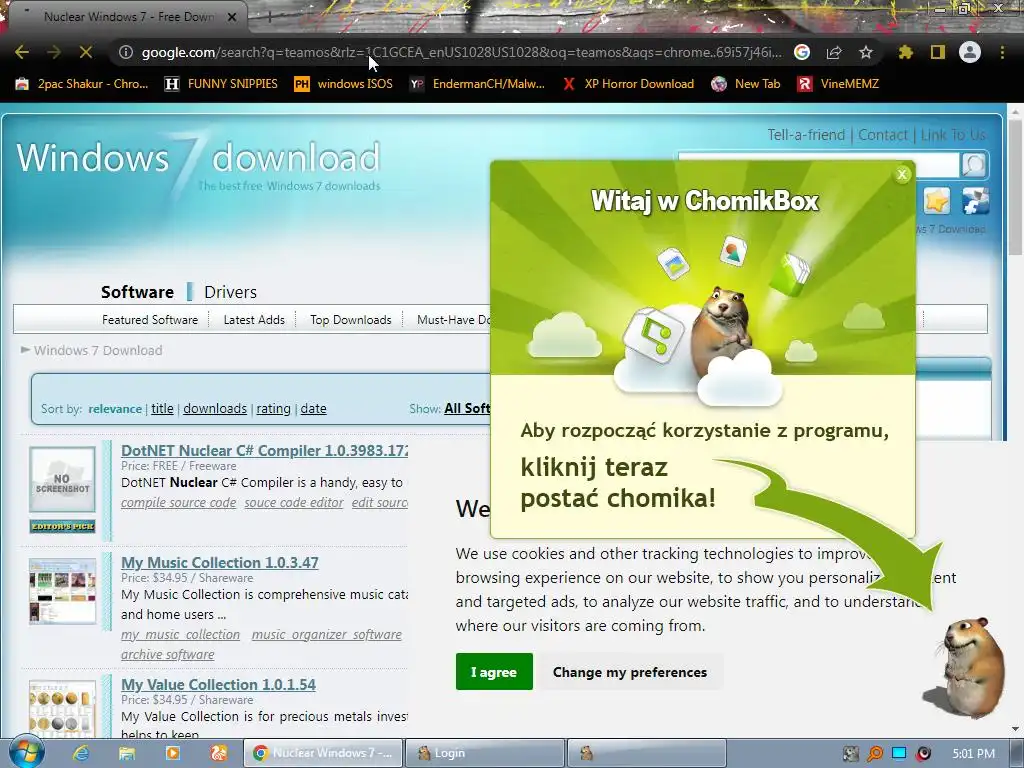Sort results by rating
This screenshot has height=768, width=1024.
tap(274, 409)
